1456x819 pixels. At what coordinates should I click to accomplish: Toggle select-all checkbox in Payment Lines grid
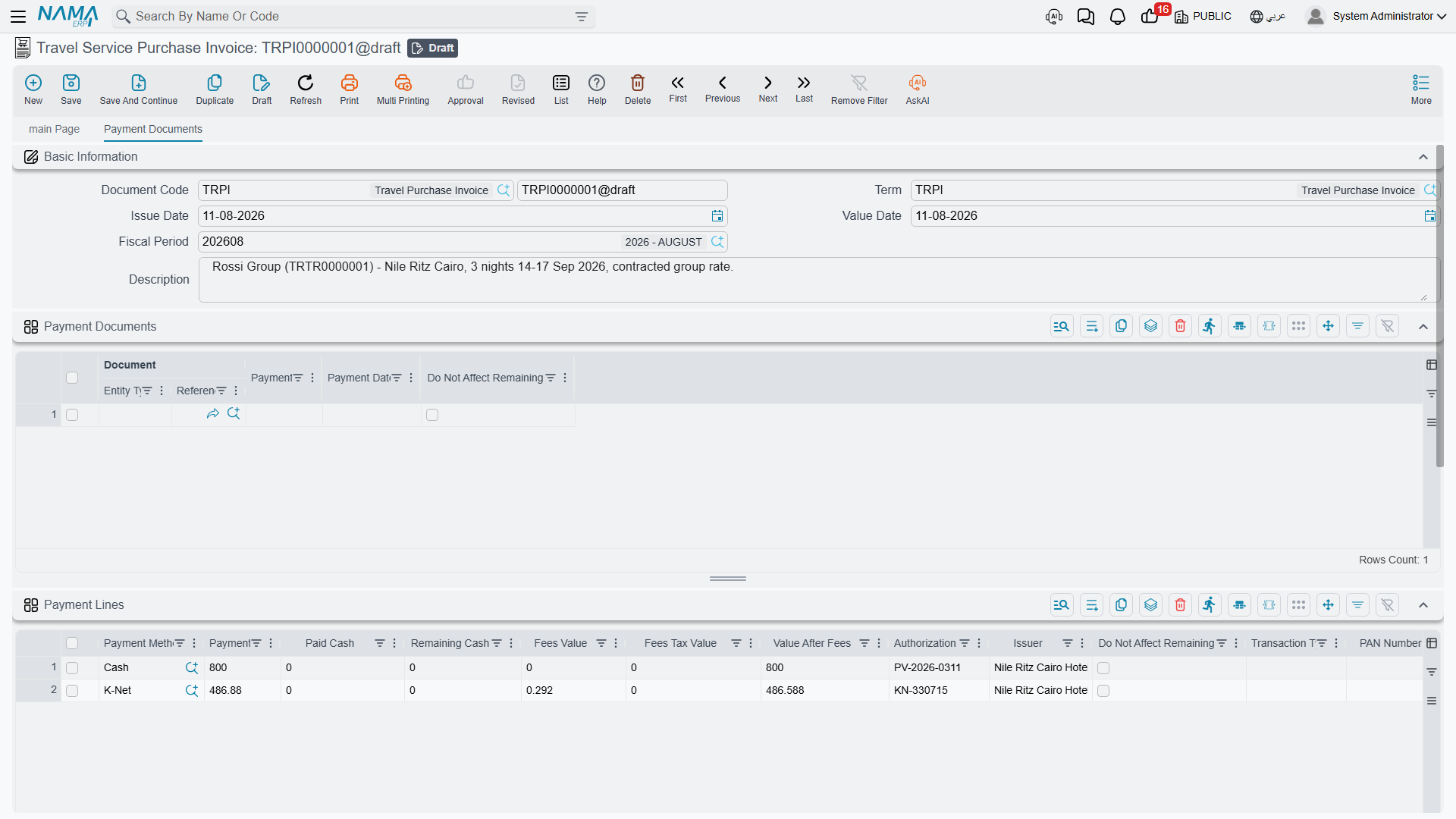coord(72,643)
